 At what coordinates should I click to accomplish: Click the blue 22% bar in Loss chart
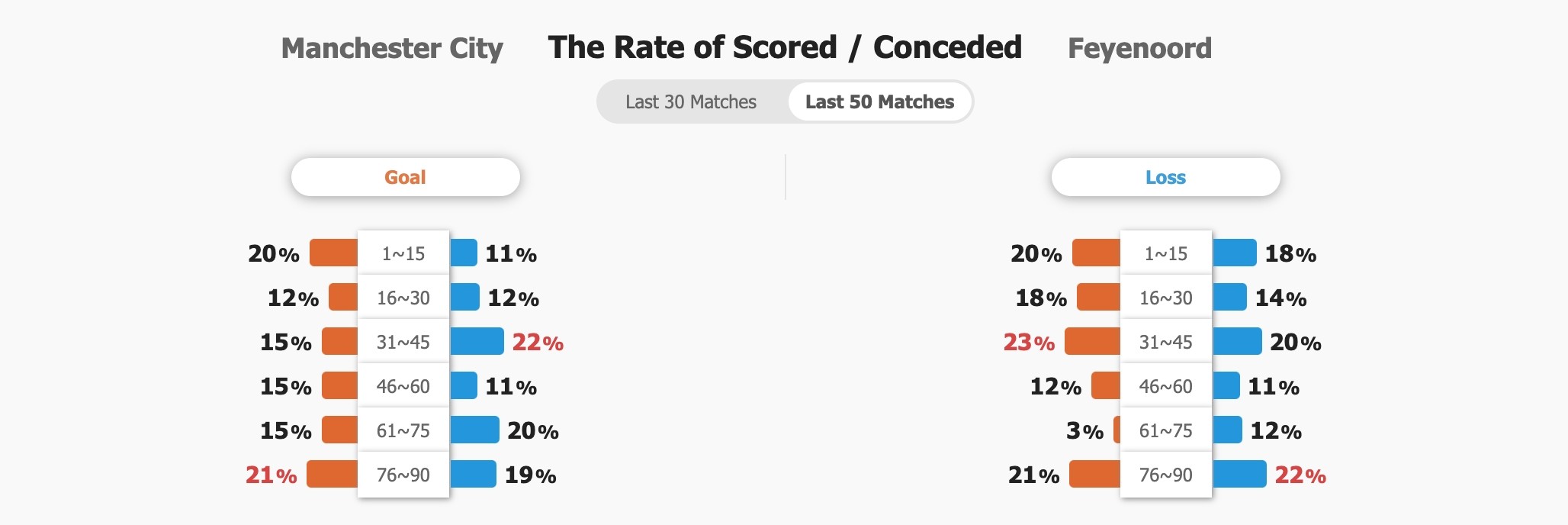[x=1239, y=474]
